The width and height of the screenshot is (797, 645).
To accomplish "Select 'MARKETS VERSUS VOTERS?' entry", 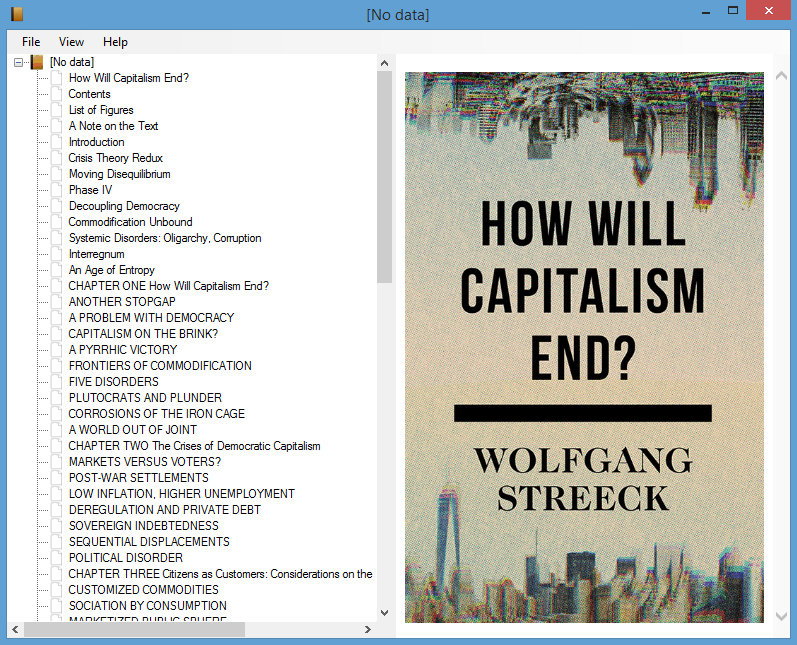I will pos(145,462).
